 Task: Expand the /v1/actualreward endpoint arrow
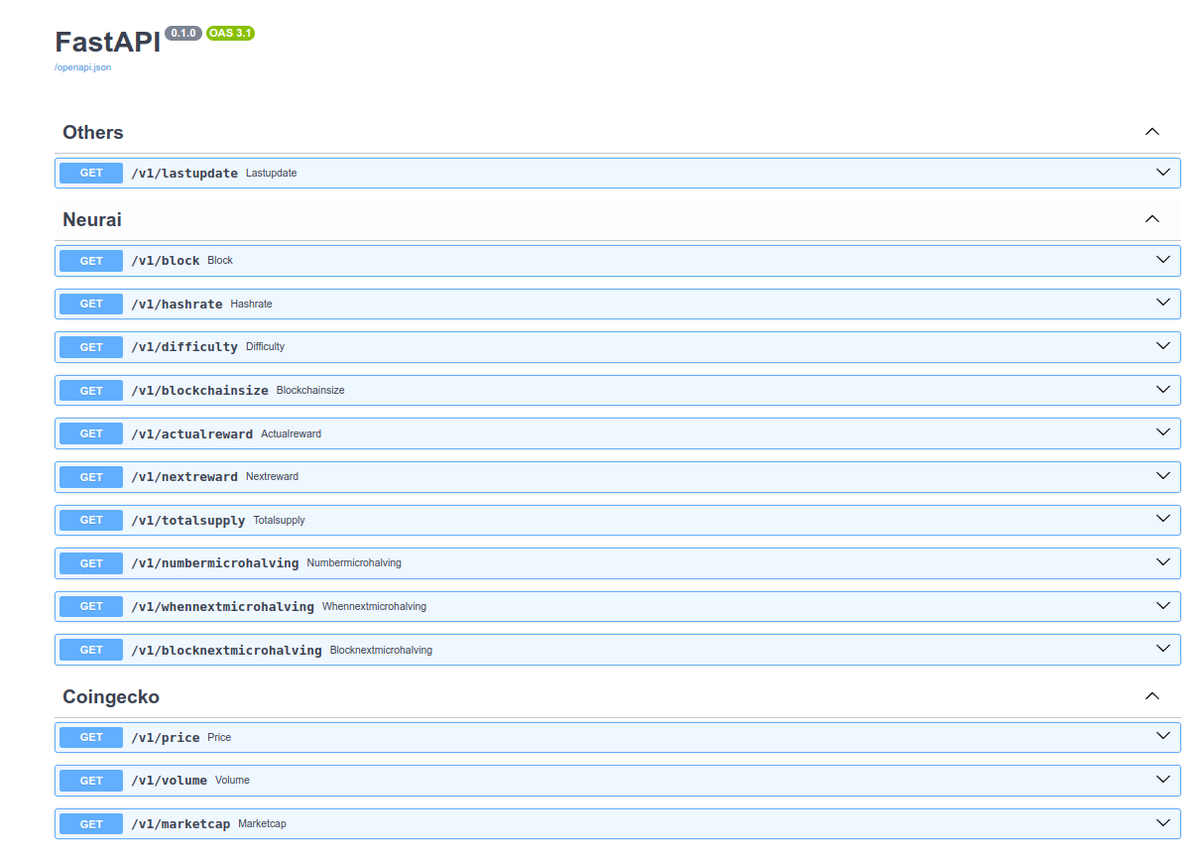[x=1162, y=433]
